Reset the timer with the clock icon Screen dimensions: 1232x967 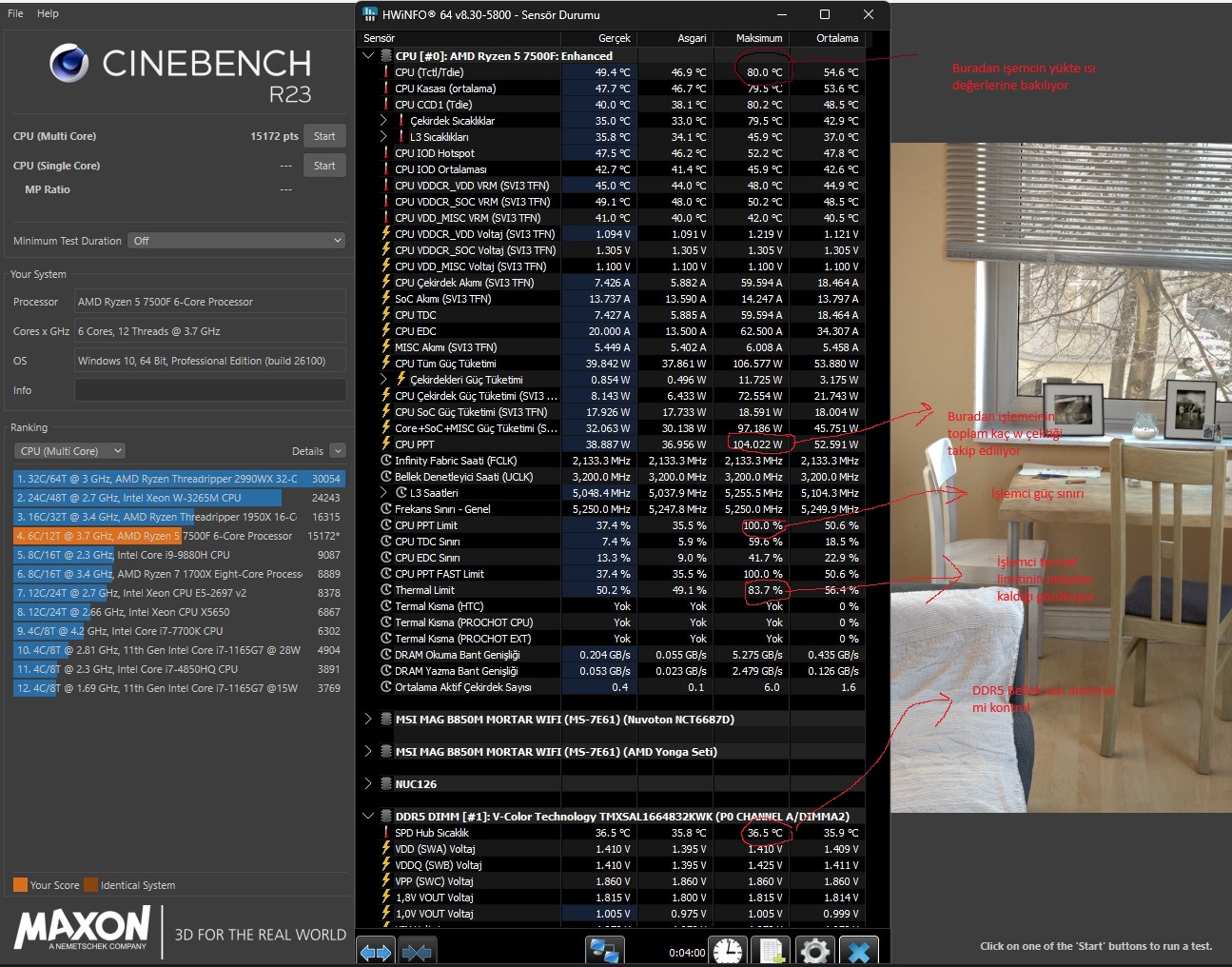point(728,951)
